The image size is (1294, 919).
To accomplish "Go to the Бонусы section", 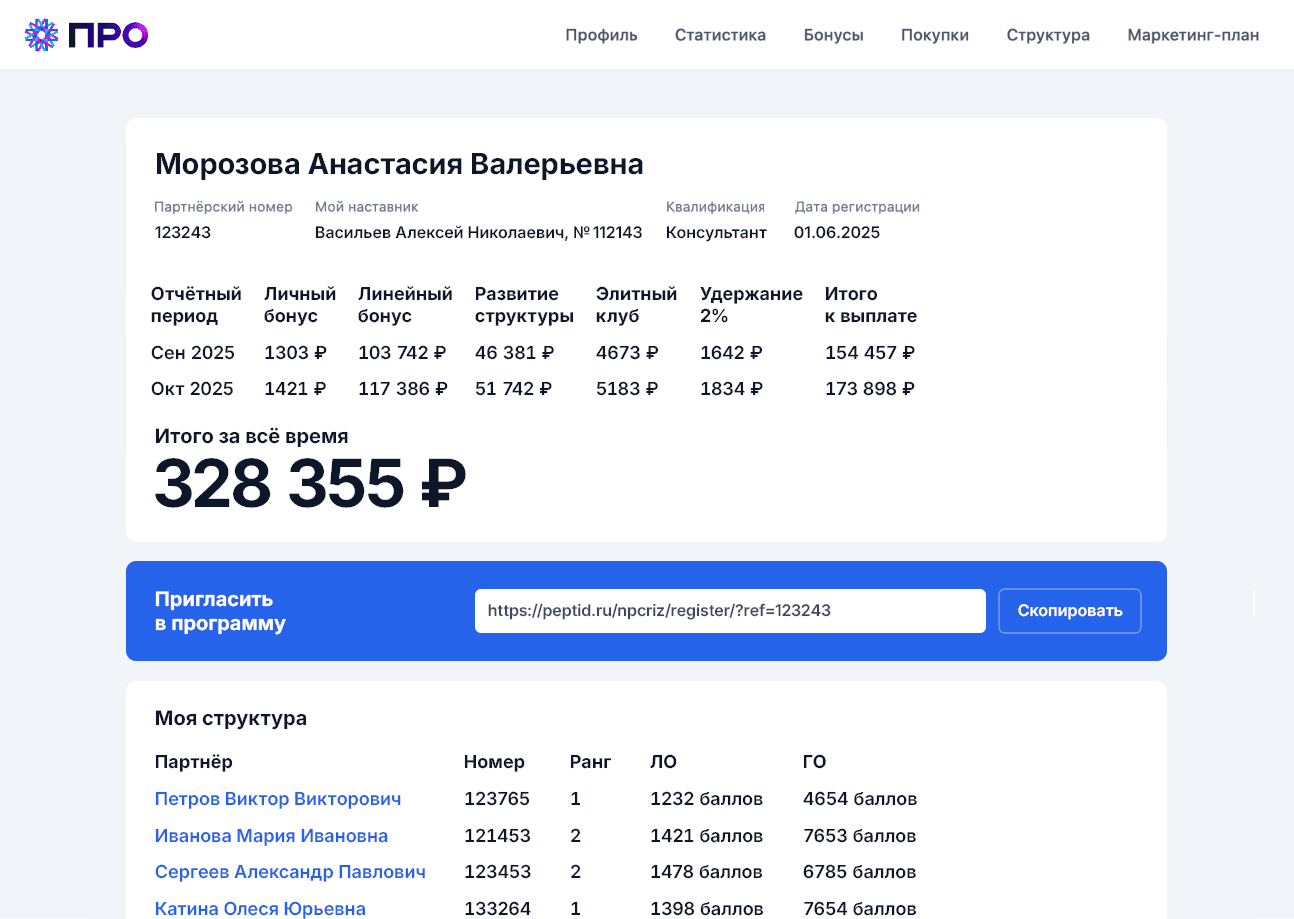I will pos(833,35).
